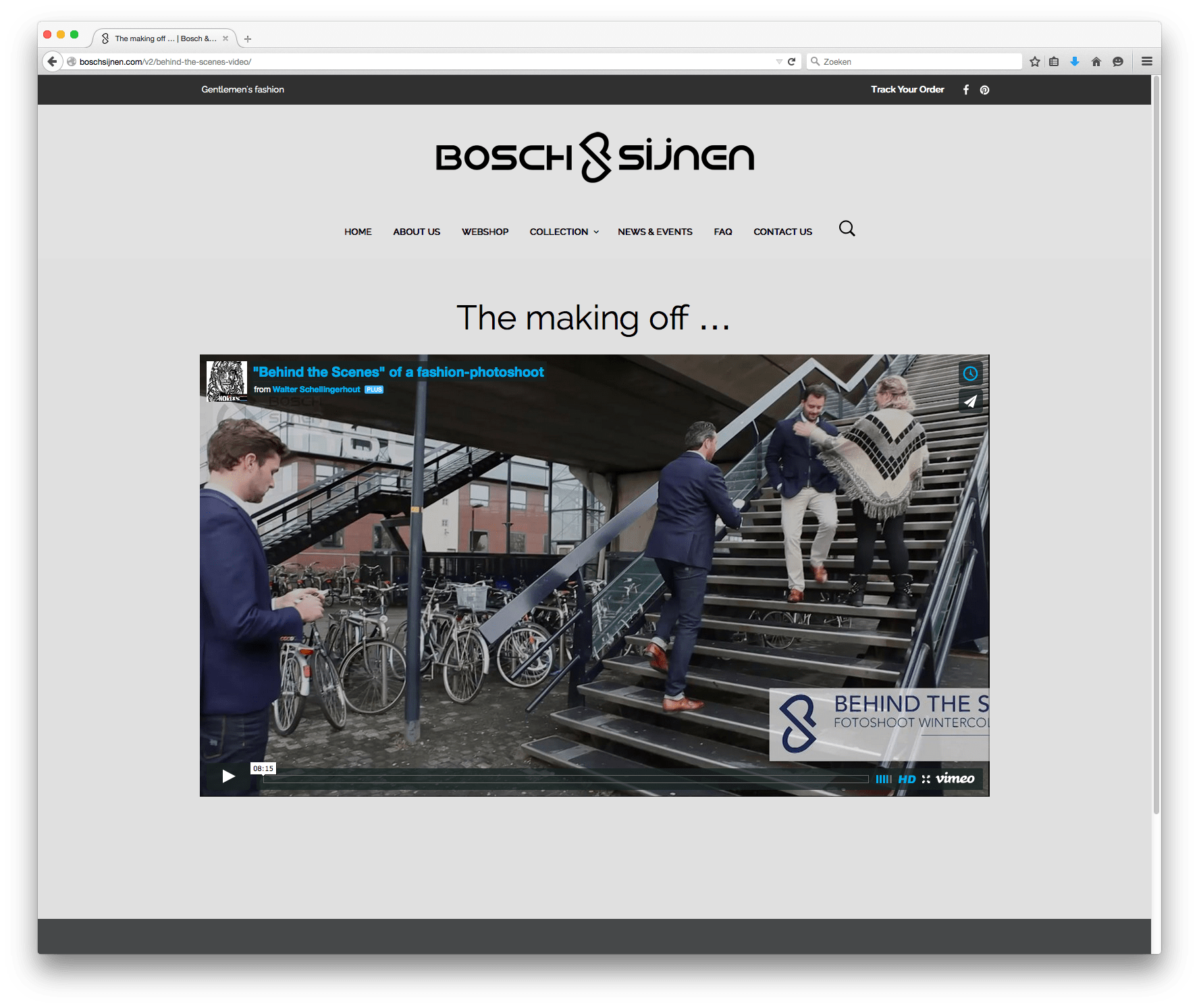The width and height of the screenshot is (1199, 1008).
Task: Toggle HD quality on the video
Action: tap(907, 779)
